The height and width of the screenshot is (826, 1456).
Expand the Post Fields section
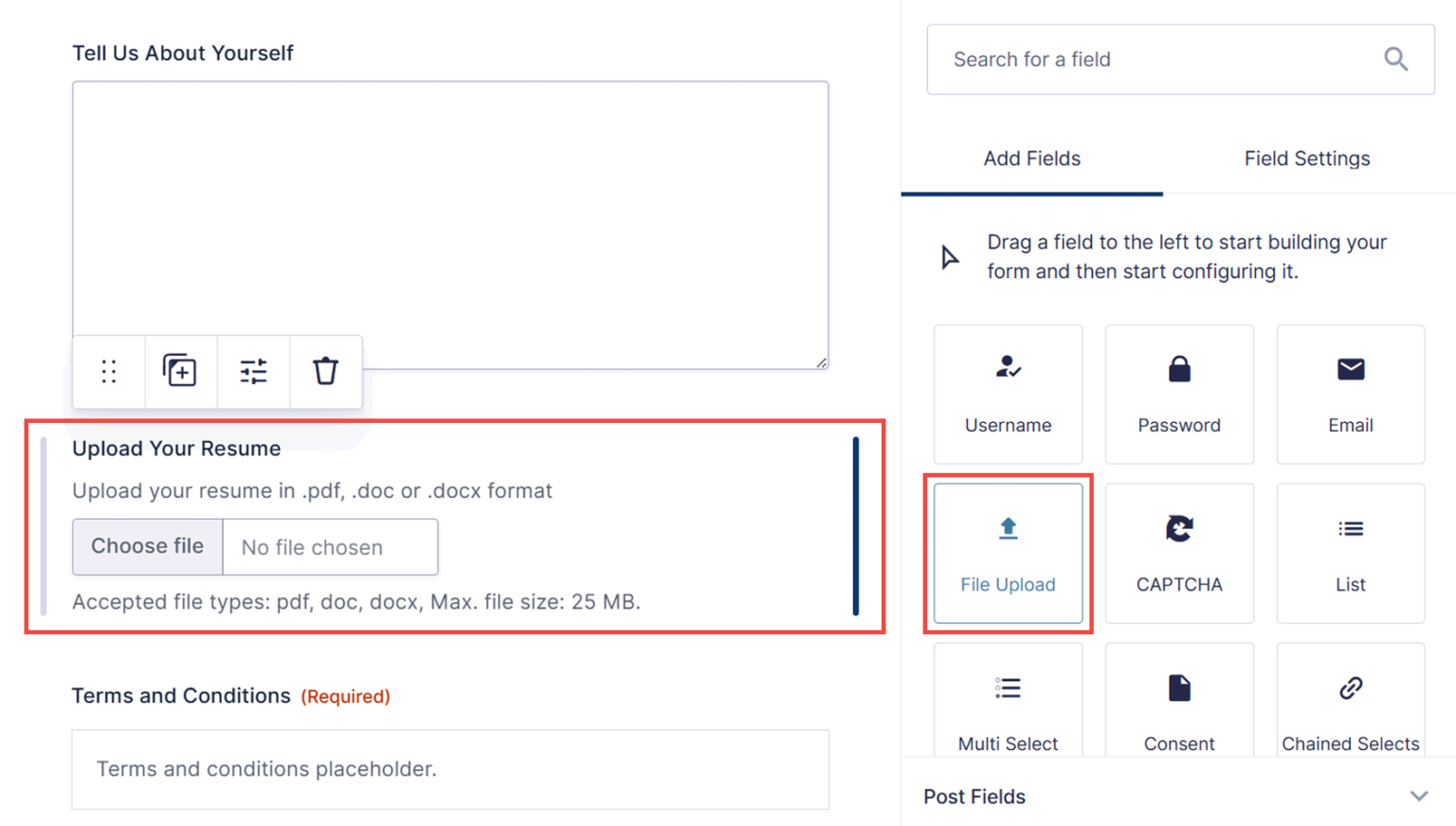point(1419,797)
